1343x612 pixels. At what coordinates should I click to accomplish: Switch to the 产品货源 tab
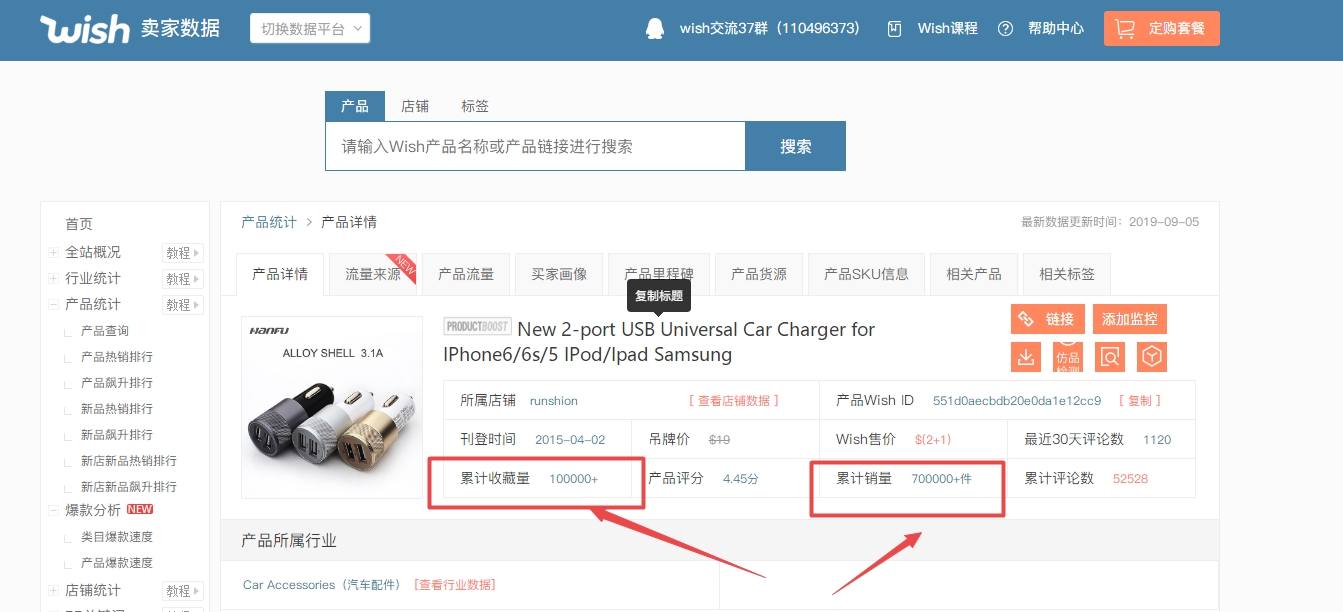(759, 274)
